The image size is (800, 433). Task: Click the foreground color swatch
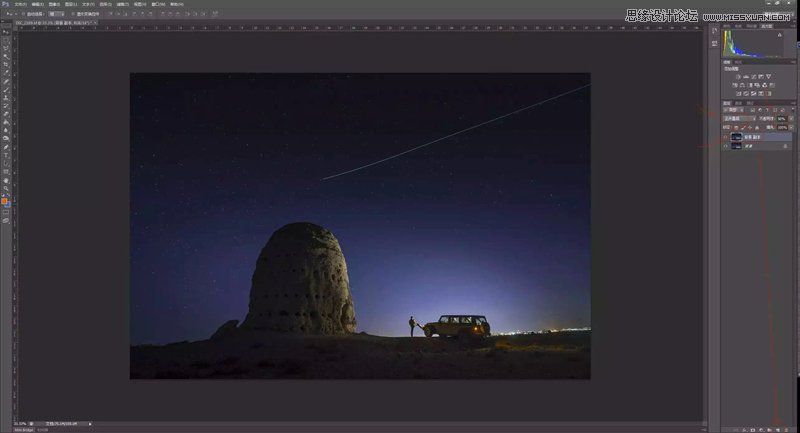coord(4,201)
